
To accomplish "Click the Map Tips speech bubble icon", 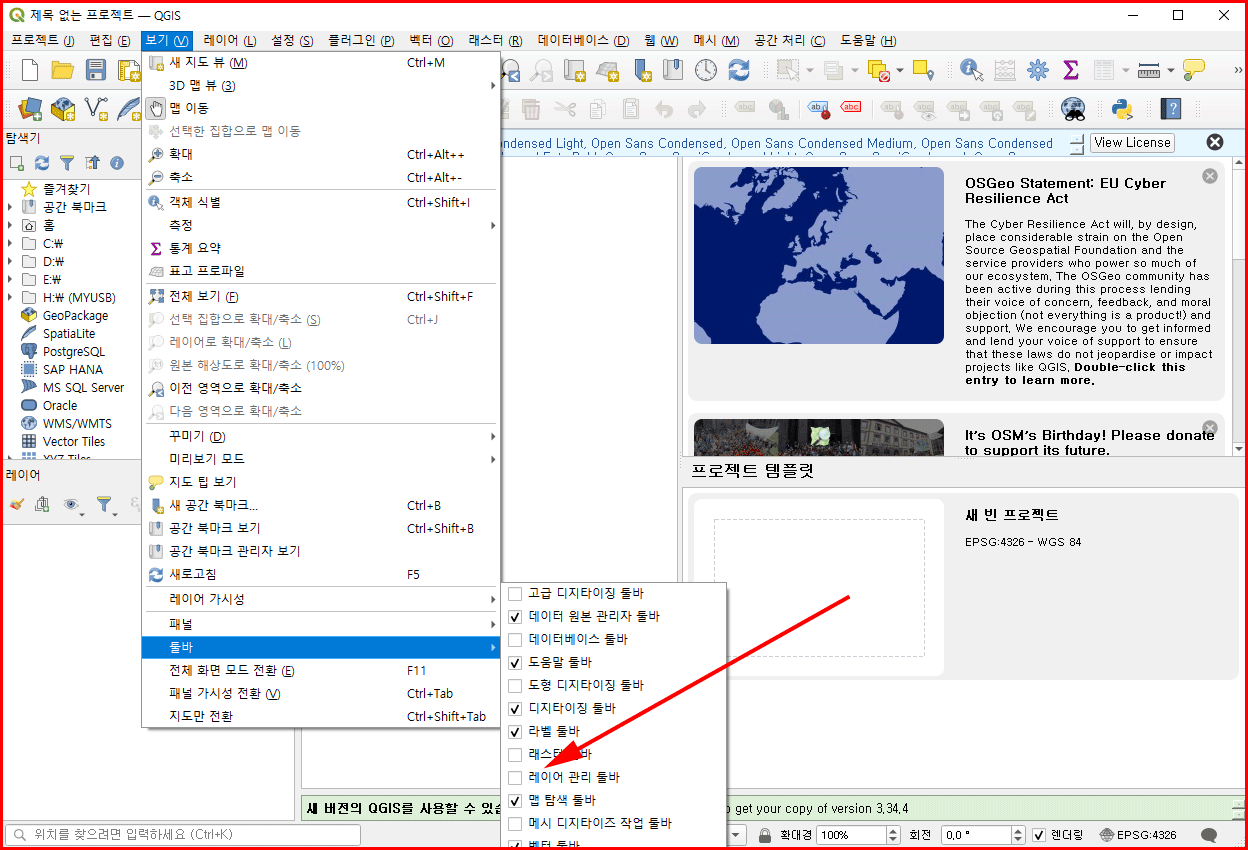I will pyautogui.click(x=1193, y=70).
